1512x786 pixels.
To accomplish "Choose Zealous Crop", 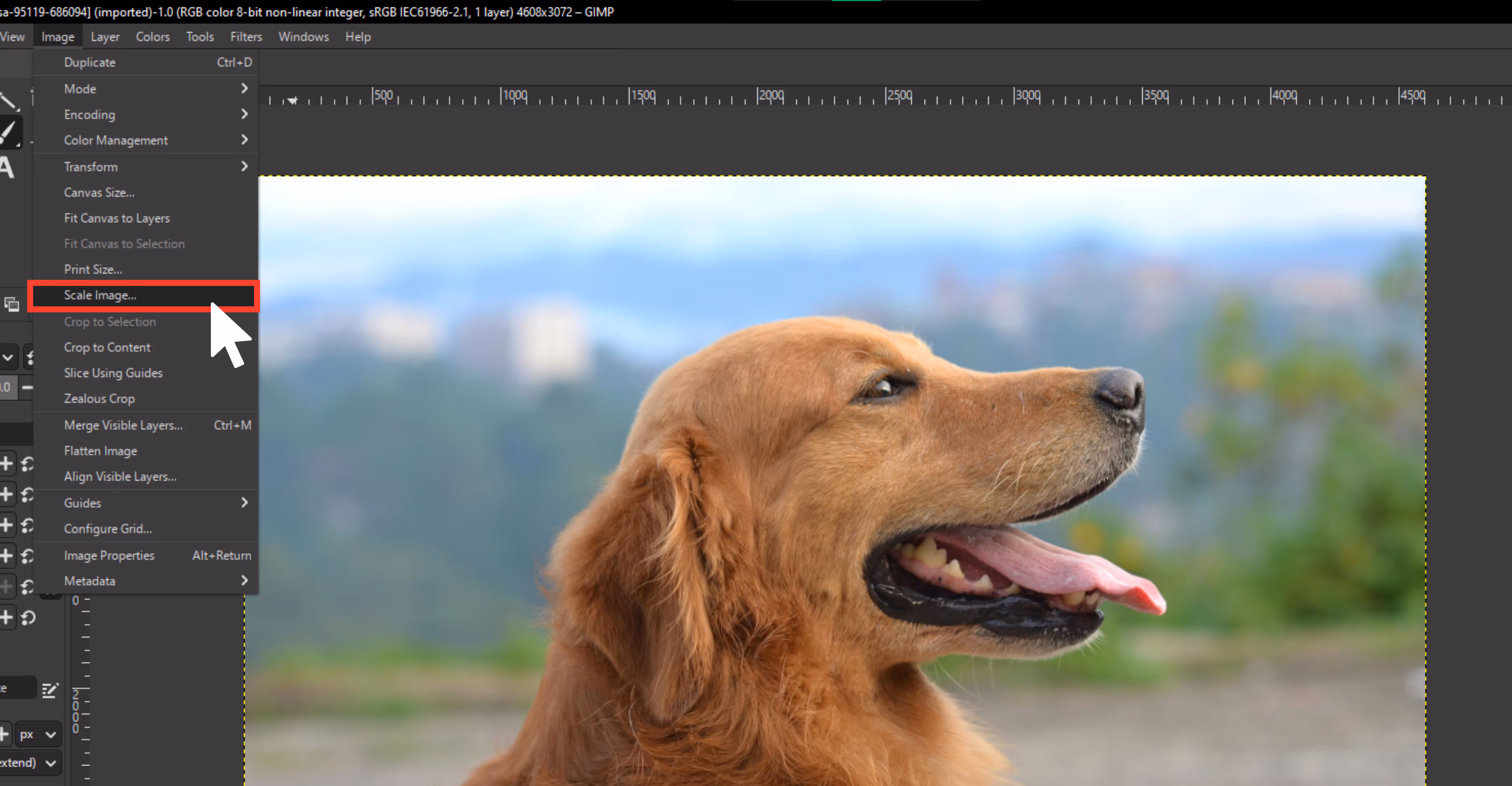I will pyautogui.click(x=146, y=398).
